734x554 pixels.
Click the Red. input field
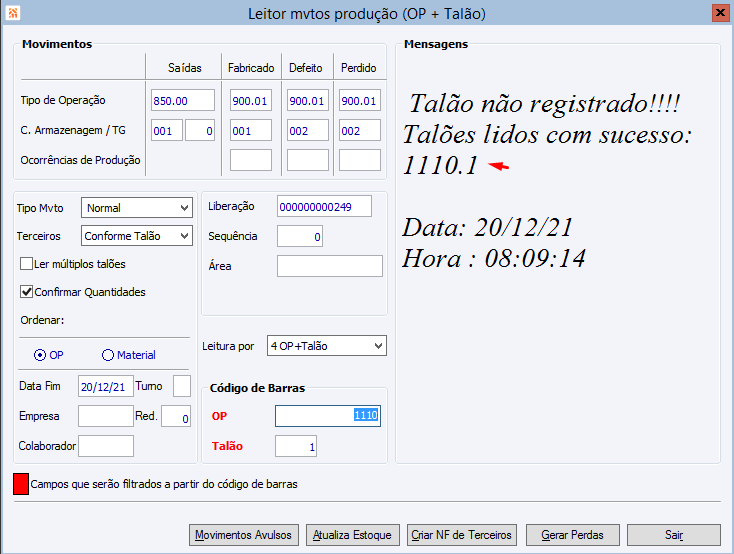(176, 416)
